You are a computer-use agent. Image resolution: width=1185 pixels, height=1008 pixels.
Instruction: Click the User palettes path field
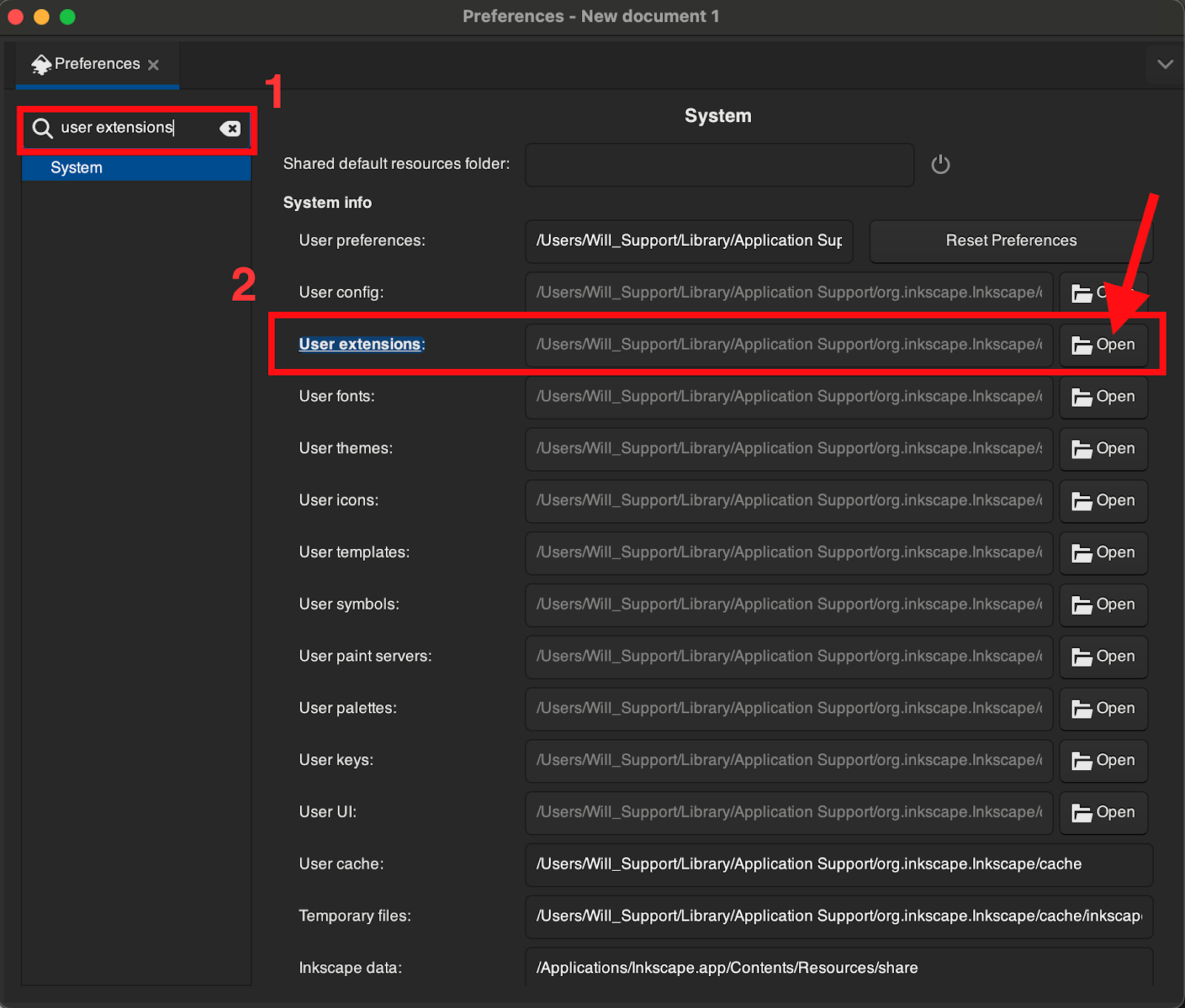tap(790, 708)
